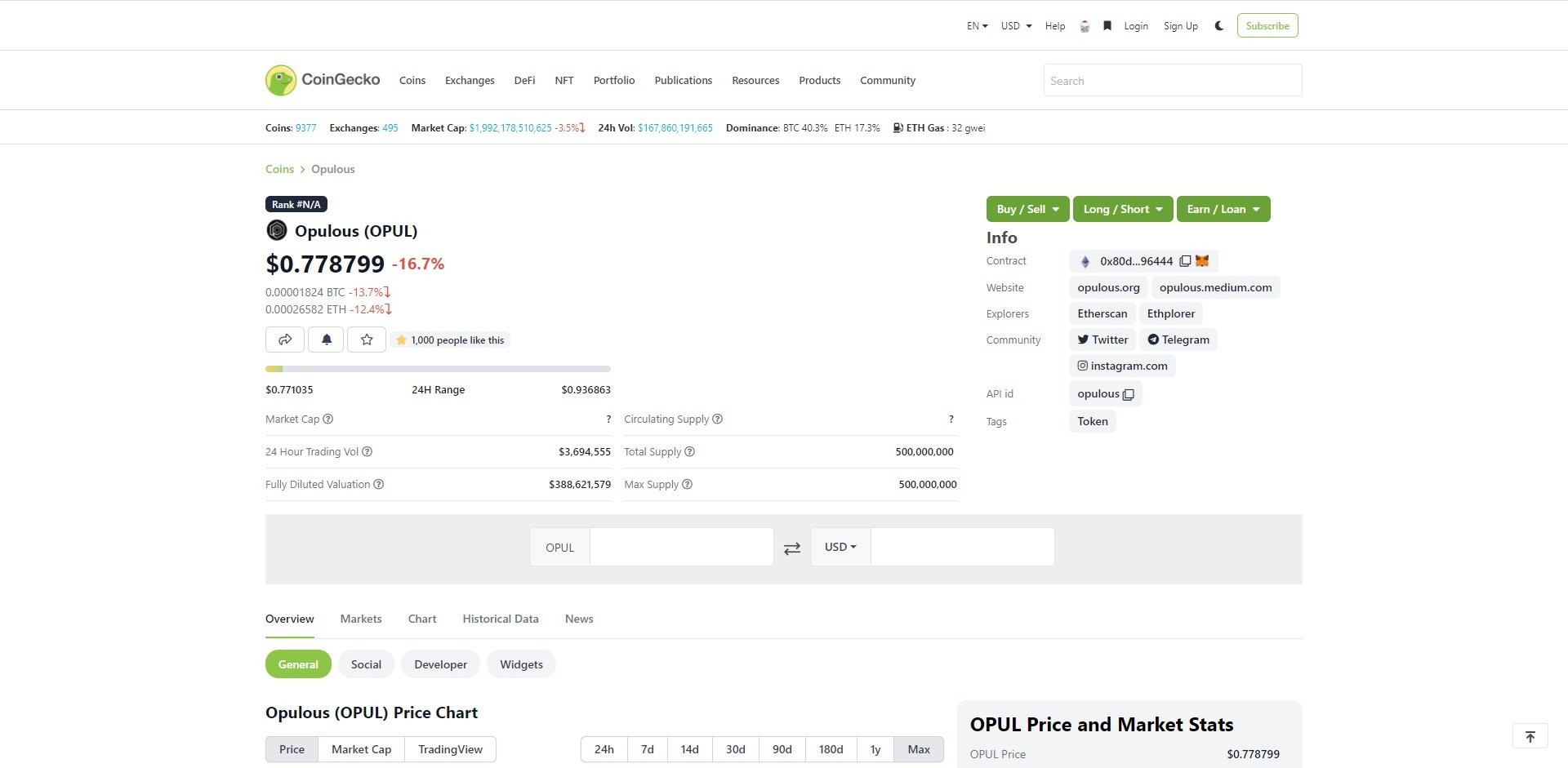
Task: Select the 7d chart time range
Action: point(647,748)
